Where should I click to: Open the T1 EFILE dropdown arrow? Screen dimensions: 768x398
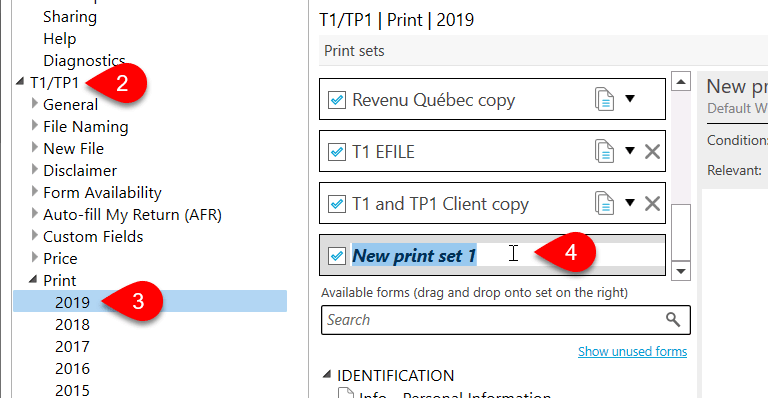[x=630, y=151]
